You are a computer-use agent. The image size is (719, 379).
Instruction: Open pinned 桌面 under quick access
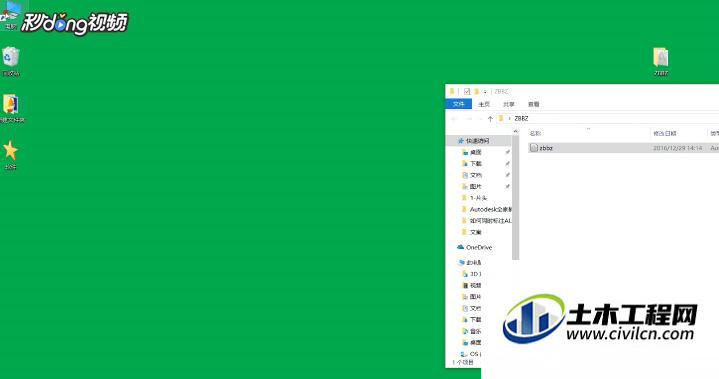coord(476,152)
